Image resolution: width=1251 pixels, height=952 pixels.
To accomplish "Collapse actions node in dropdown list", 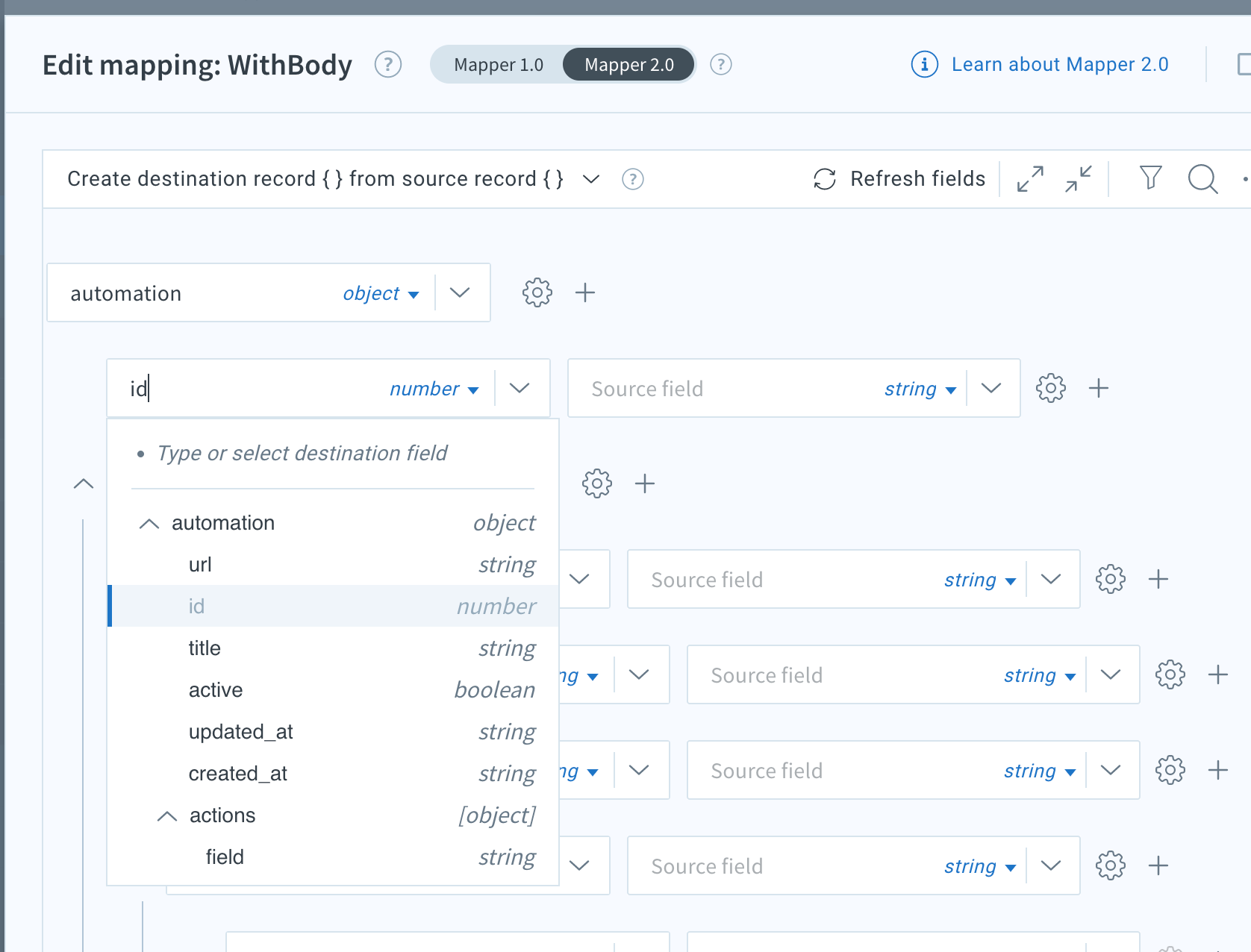I will pyautogui.click(x=167, y=816).
